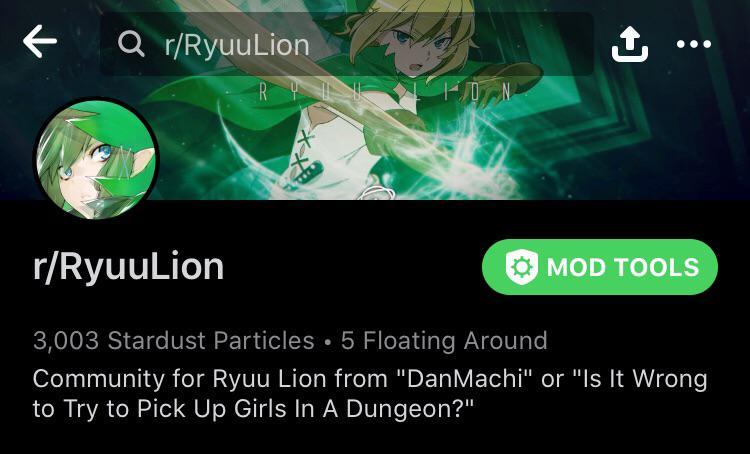Screen dimensions: 750x454
Task: Open the MOD TOOLS button
Action: click(x=600, y=267)
